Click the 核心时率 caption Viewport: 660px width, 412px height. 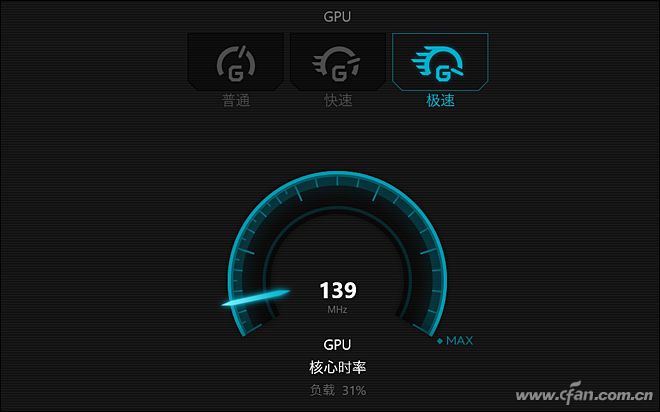tap(338, 367)
